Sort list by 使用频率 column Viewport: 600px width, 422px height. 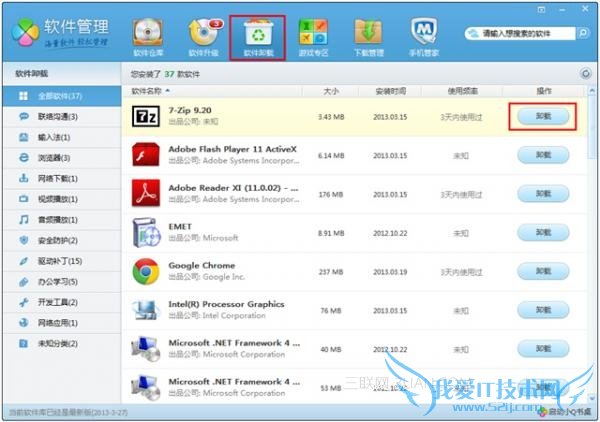462,91
